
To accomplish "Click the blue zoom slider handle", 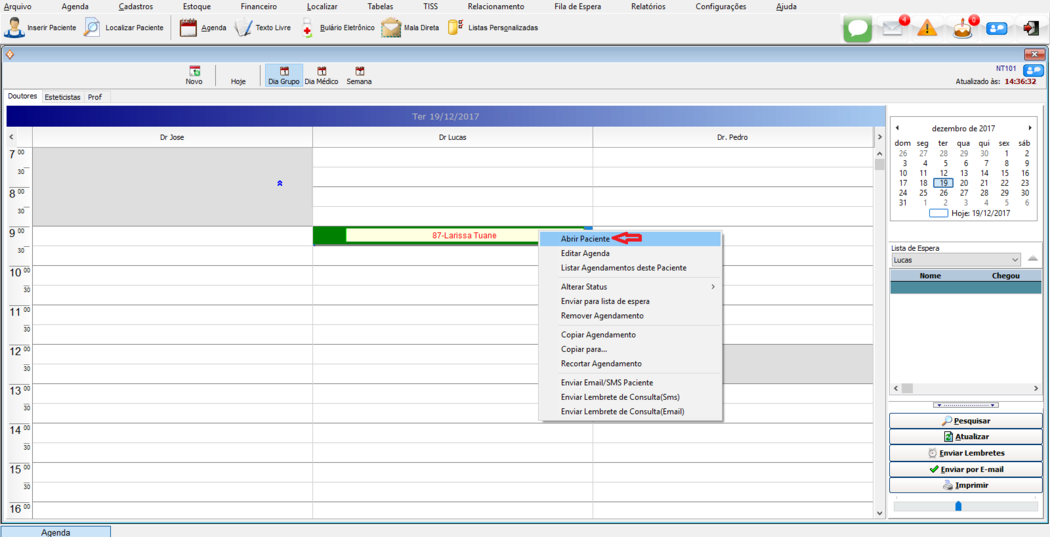I will click(958, 506).
